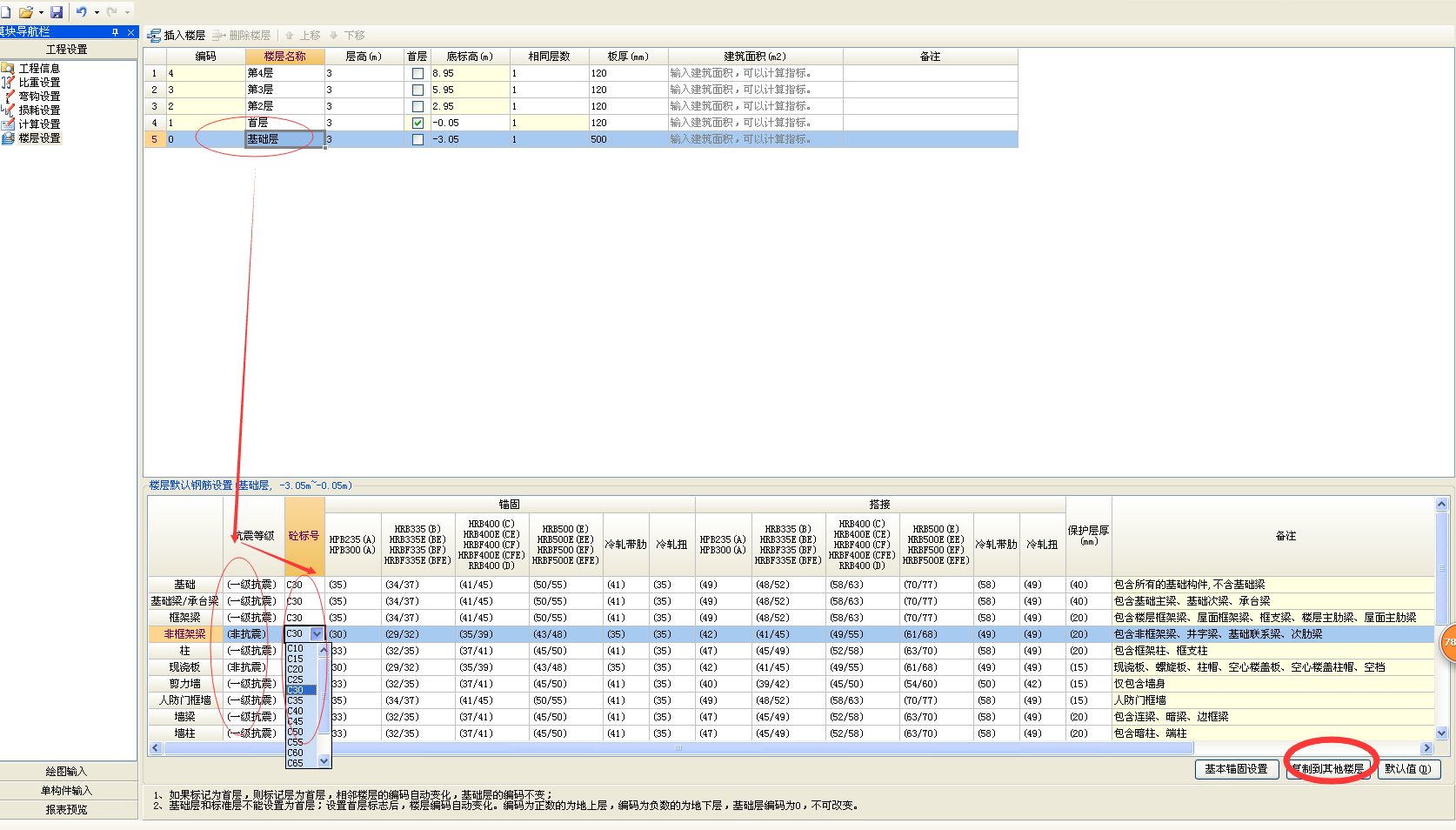Click the 500 slab thickness cell
Viewport: 1456px width, 830px height.
(628, 139)
